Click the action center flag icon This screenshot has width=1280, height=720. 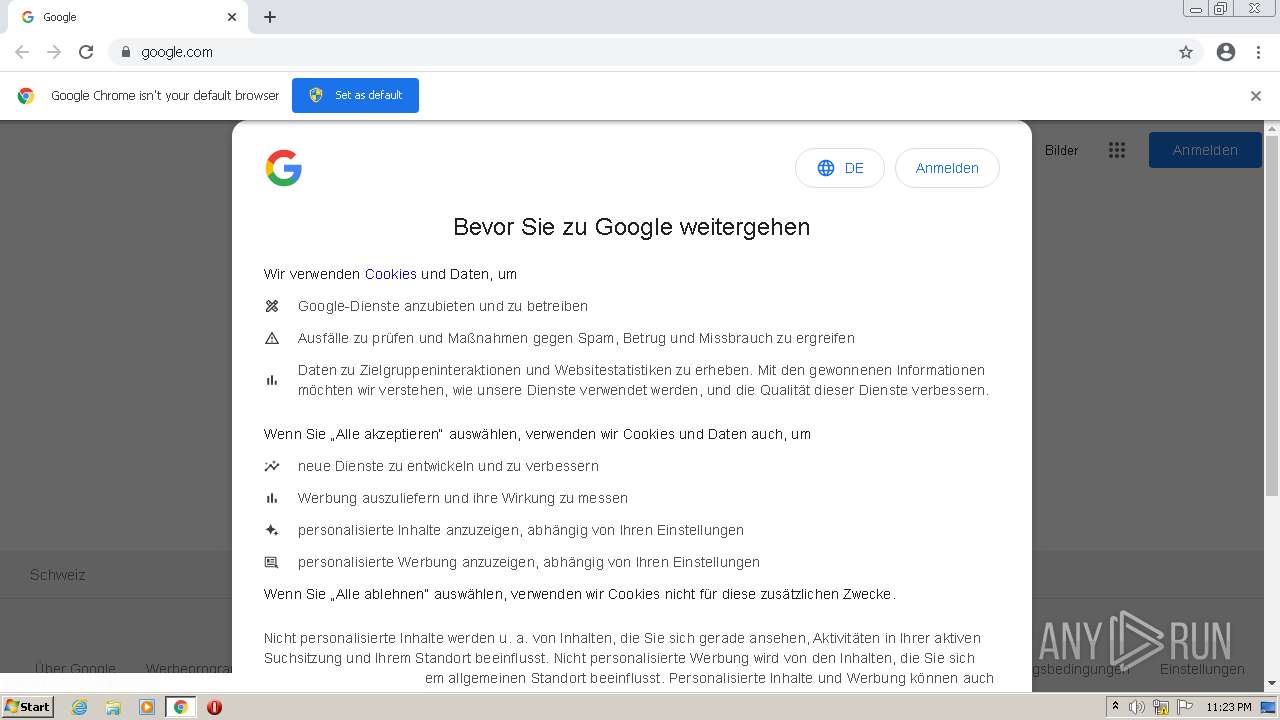pyautogui.click(x=1185, y=707)
